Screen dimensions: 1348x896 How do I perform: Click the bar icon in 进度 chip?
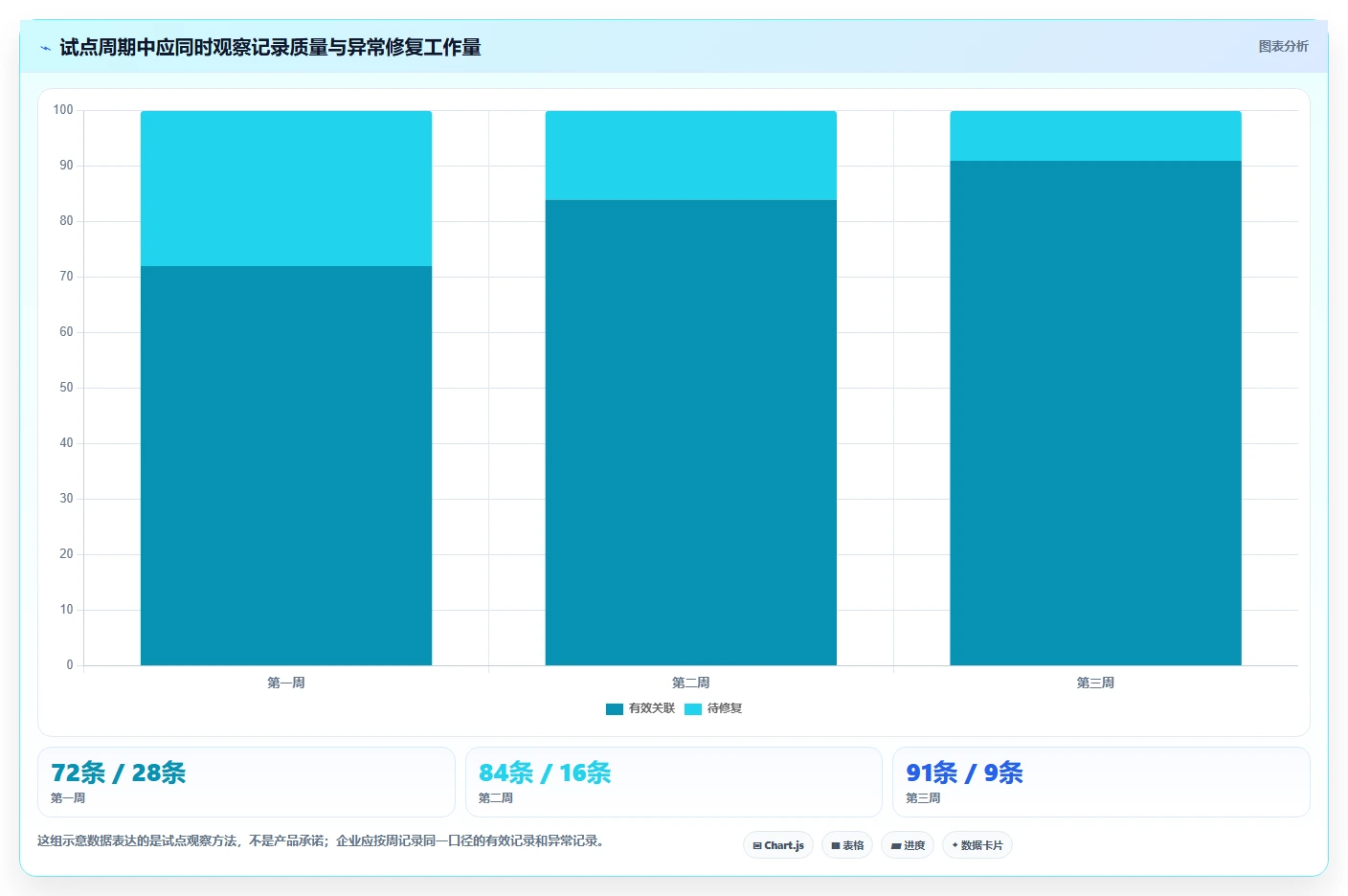(896, 846)
